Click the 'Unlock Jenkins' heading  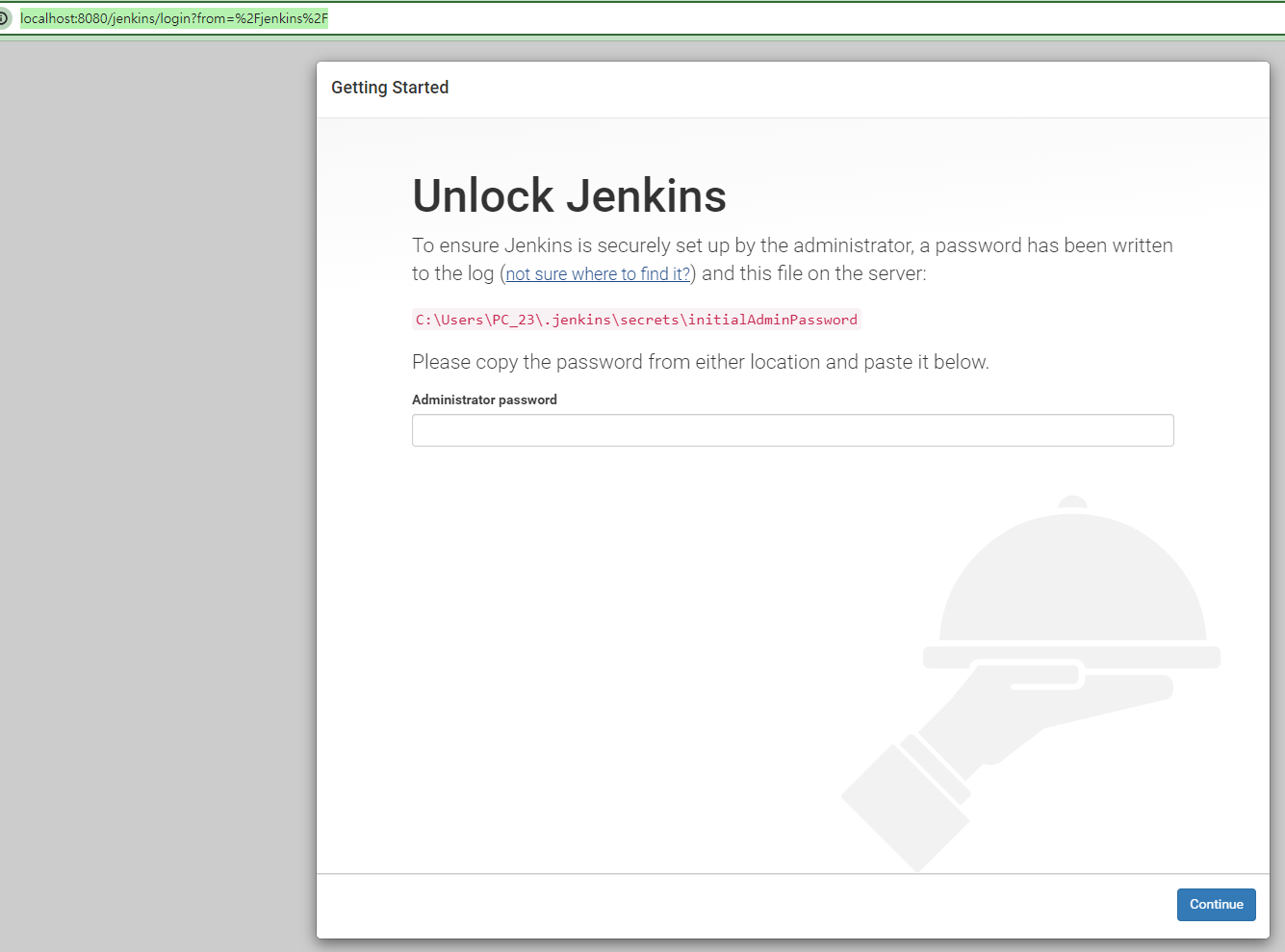coord(569,195)
